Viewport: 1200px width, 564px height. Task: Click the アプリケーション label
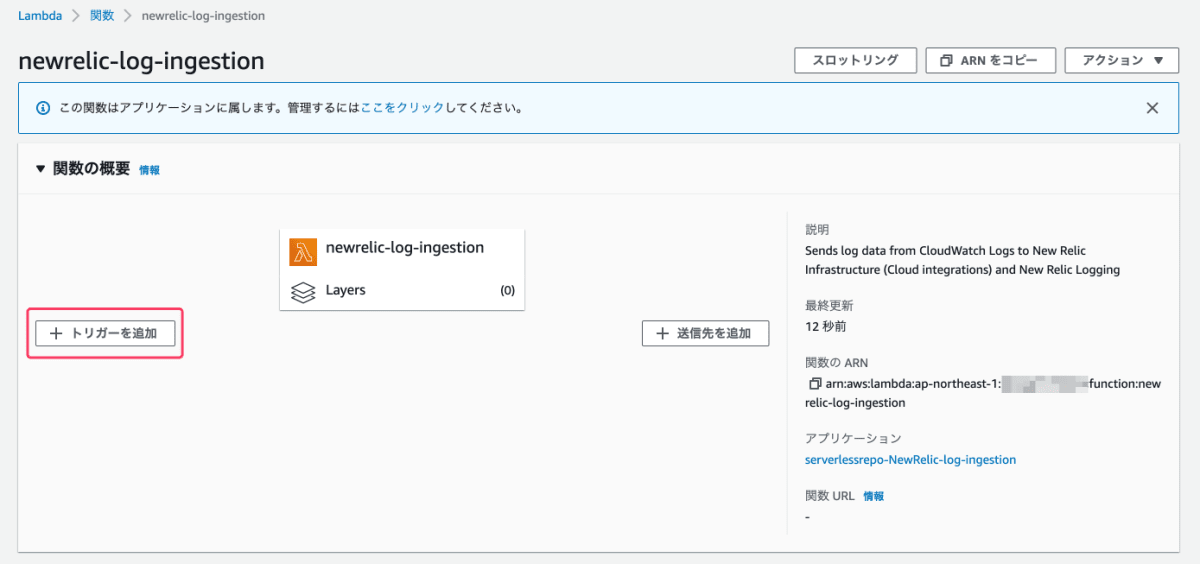[853, 439]
